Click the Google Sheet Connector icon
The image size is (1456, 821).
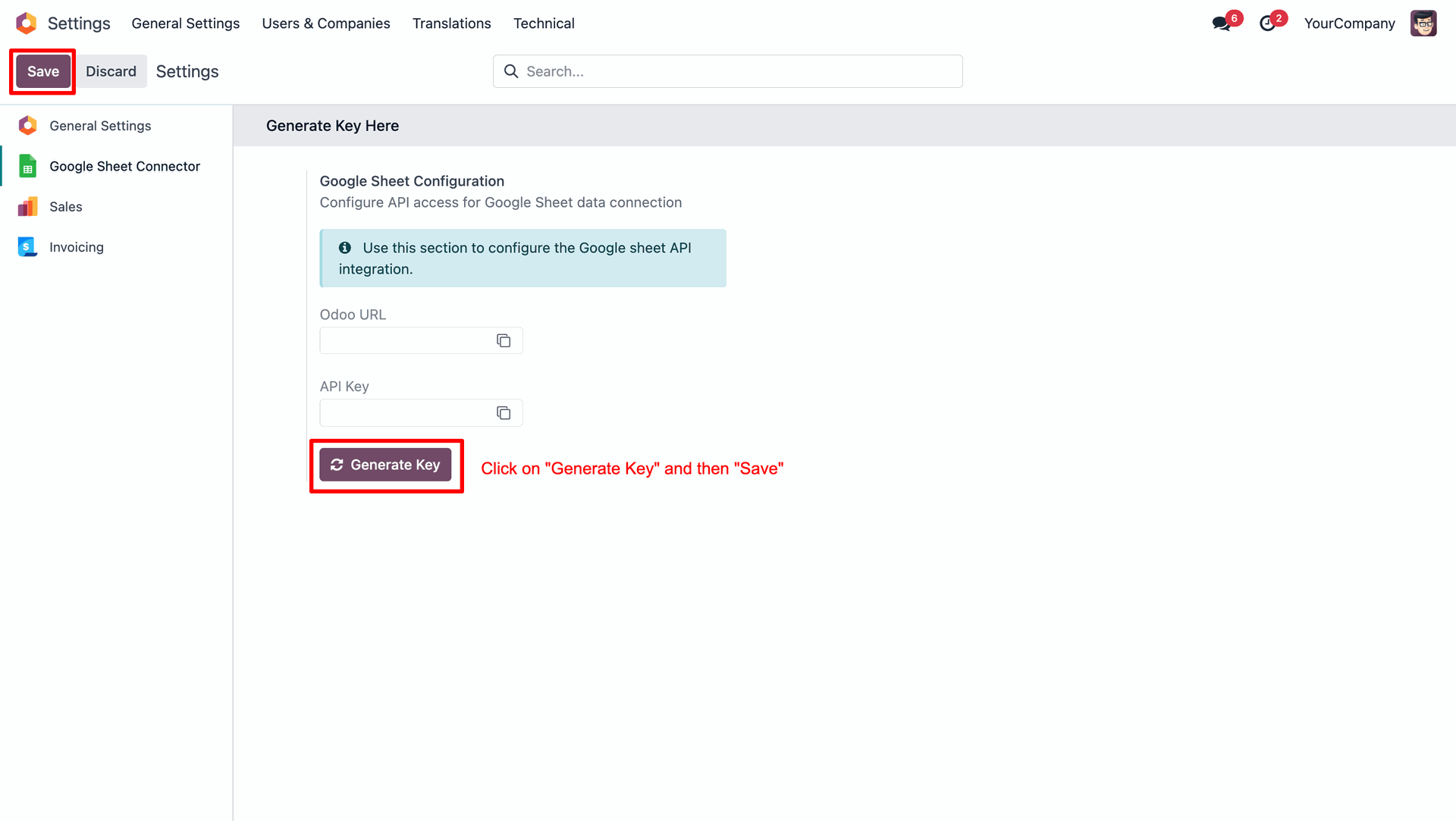(x=28, y=166)
